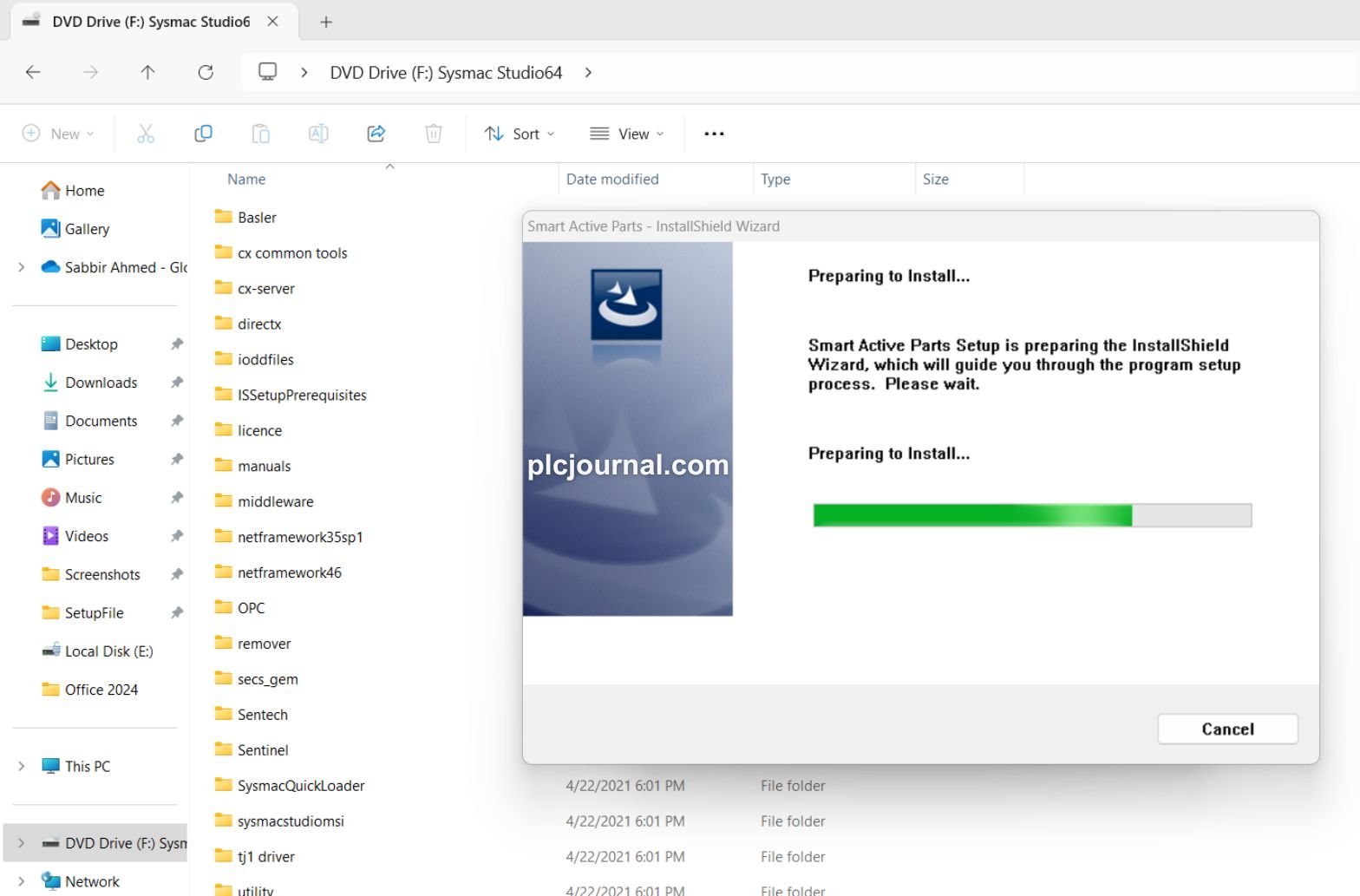Go up one folder level arrow

tap(147, 73)
